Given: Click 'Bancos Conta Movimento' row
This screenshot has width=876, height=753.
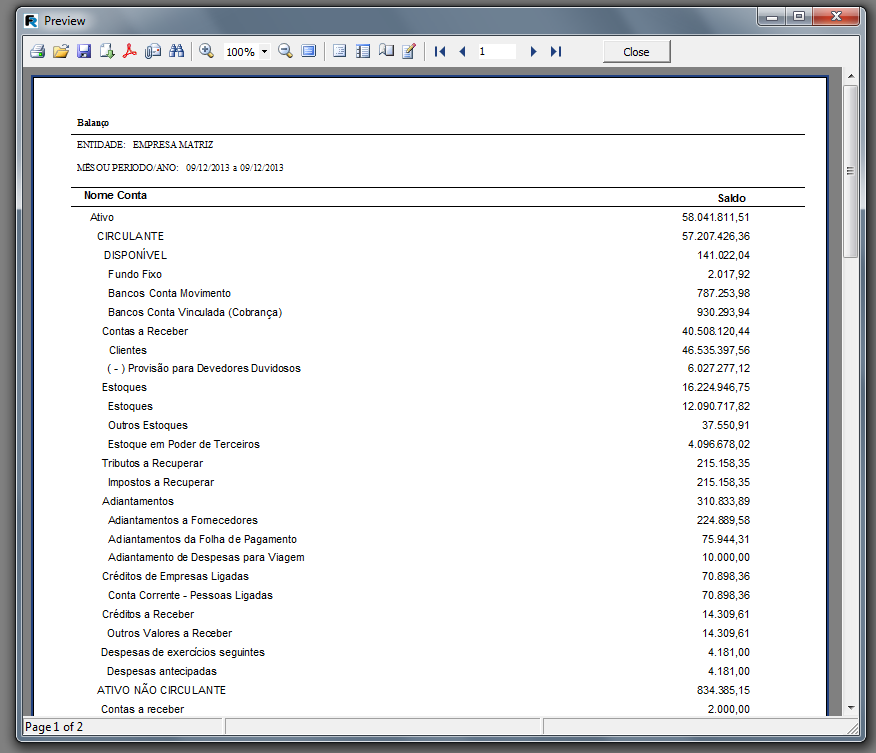Looking at the screenshot, I should [x=169, y=293].
